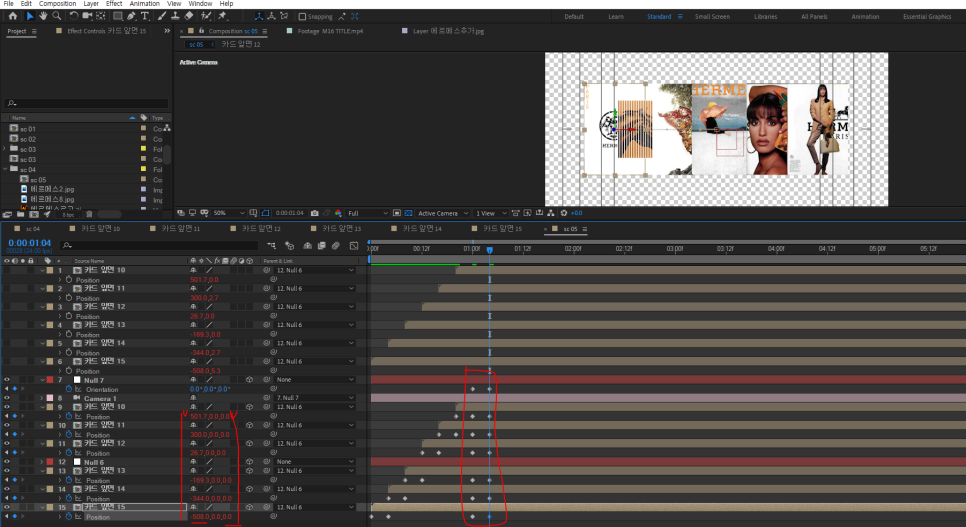This screenshot has height=527, width=966.
Task: Select the Pan Behind anchor point tool
Action: (100, 16)
